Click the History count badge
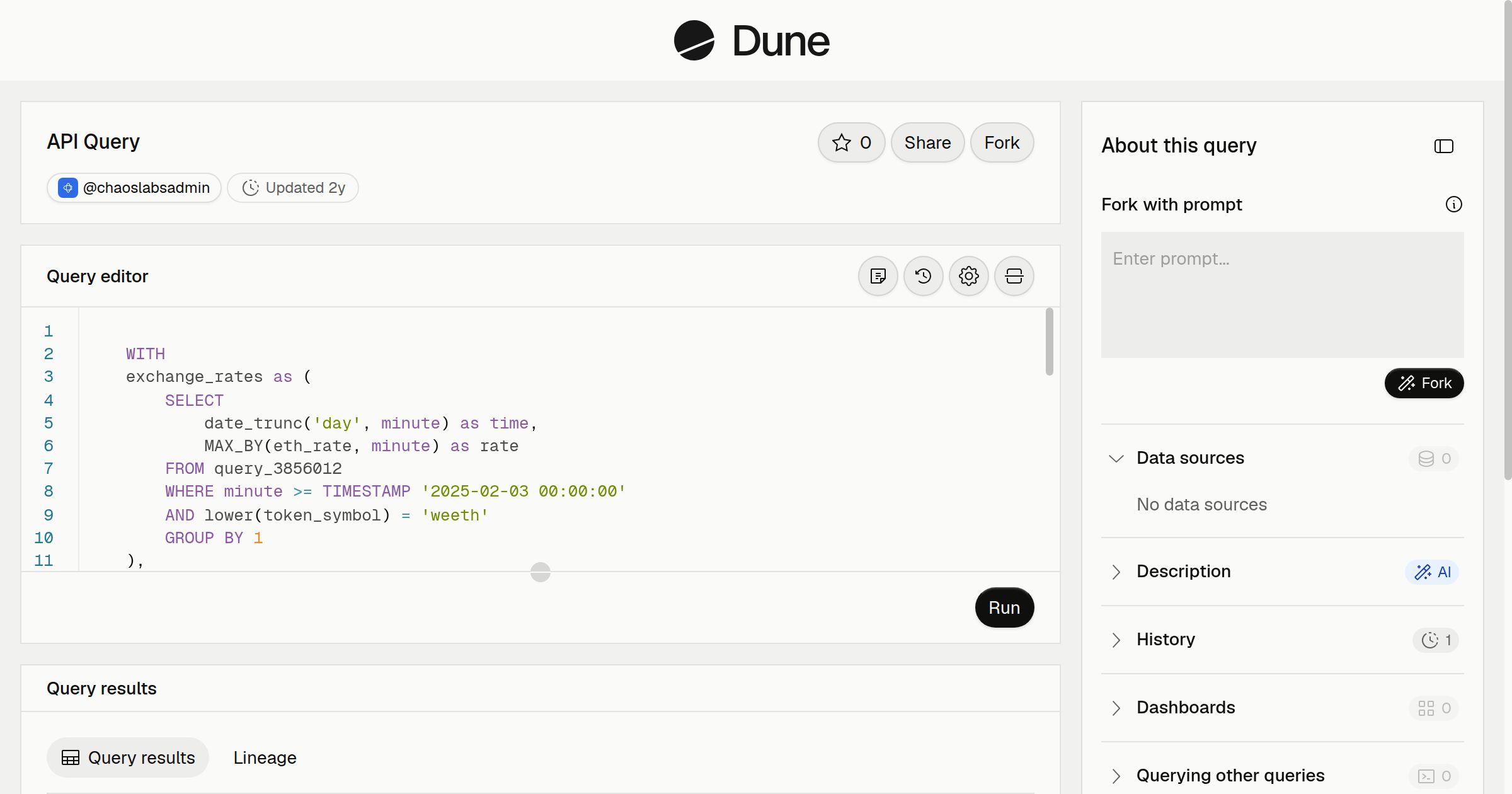 pos(1436,640)
